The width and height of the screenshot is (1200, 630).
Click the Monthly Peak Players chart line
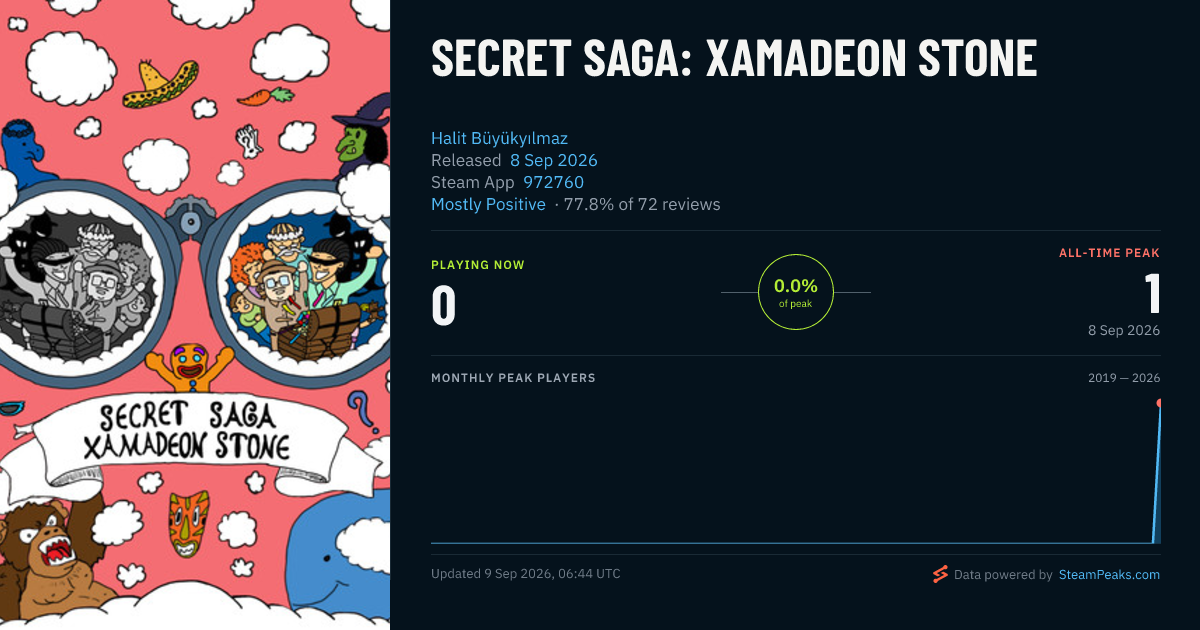[795, 543]
